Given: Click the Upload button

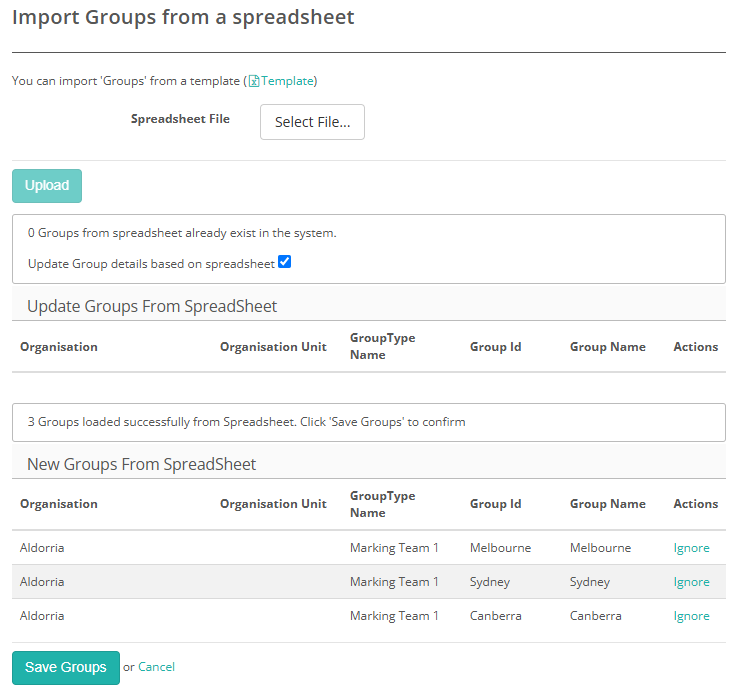Looking at the screenshot, I should 47,186.
